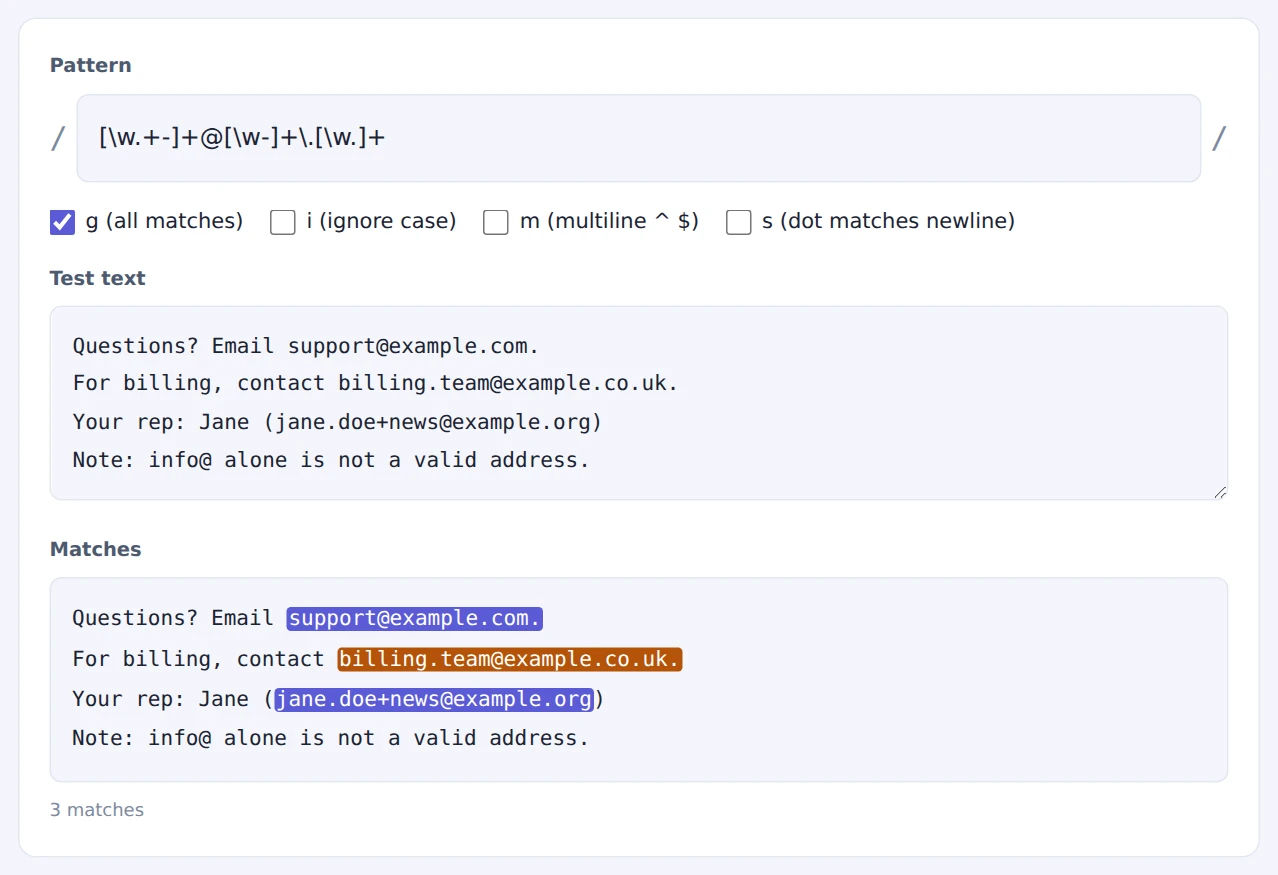Click 'Your rep: Jane' line in test text
1278x875 pixels.
click(x=337, y=422)
